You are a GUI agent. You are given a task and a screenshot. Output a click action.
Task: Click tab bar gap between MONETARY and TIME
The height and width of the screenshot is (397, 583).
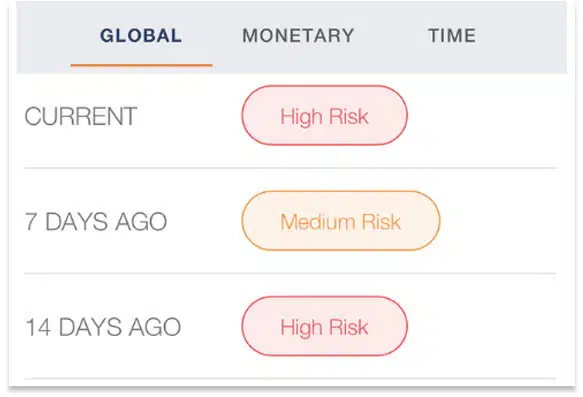point(391,36)
